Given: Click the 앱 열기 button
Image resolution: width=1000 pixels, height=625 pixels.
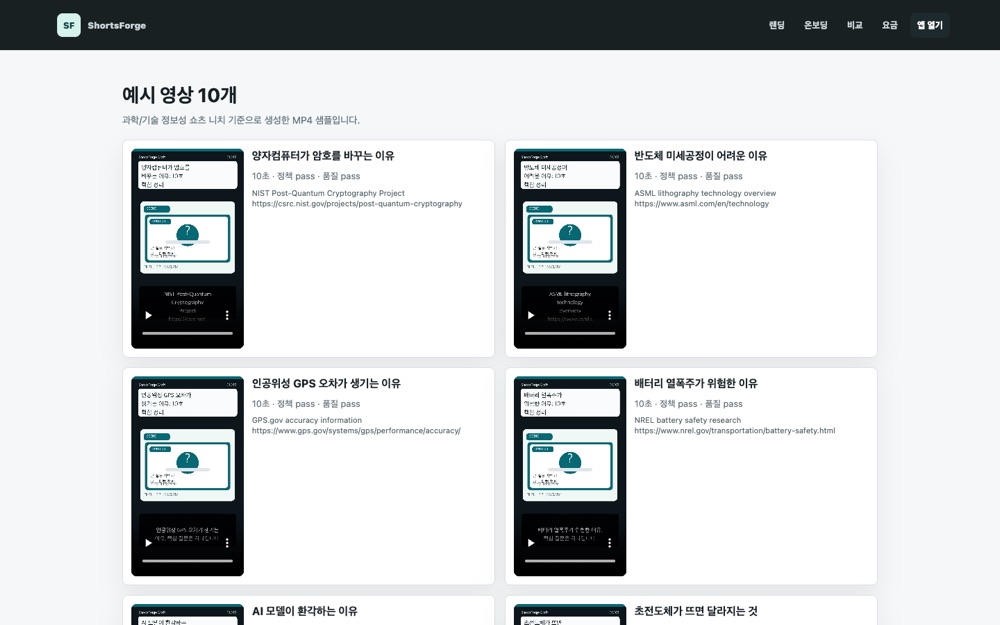Looking at the screenshot, I should pos(930,26).
